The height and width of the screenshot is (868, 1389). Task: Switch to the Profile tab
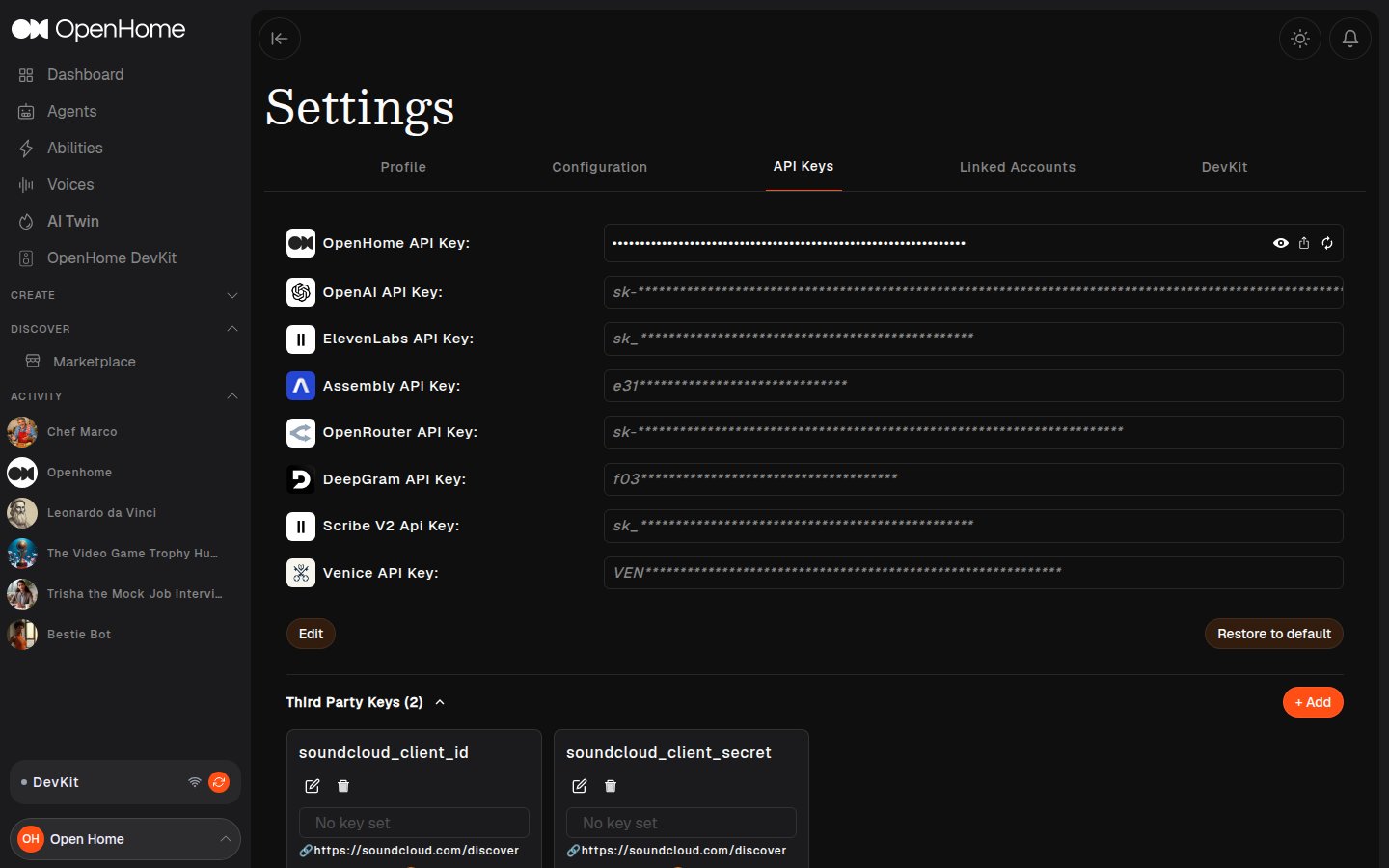point(403,167)
